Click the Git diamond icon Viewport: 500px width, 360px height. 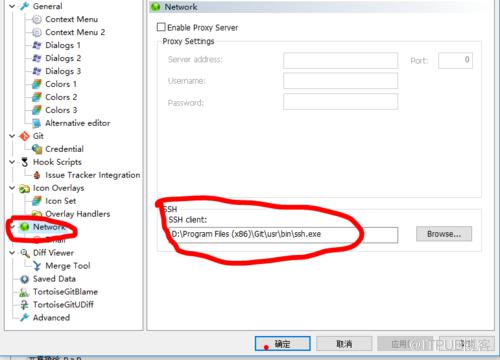coord(24,136)
